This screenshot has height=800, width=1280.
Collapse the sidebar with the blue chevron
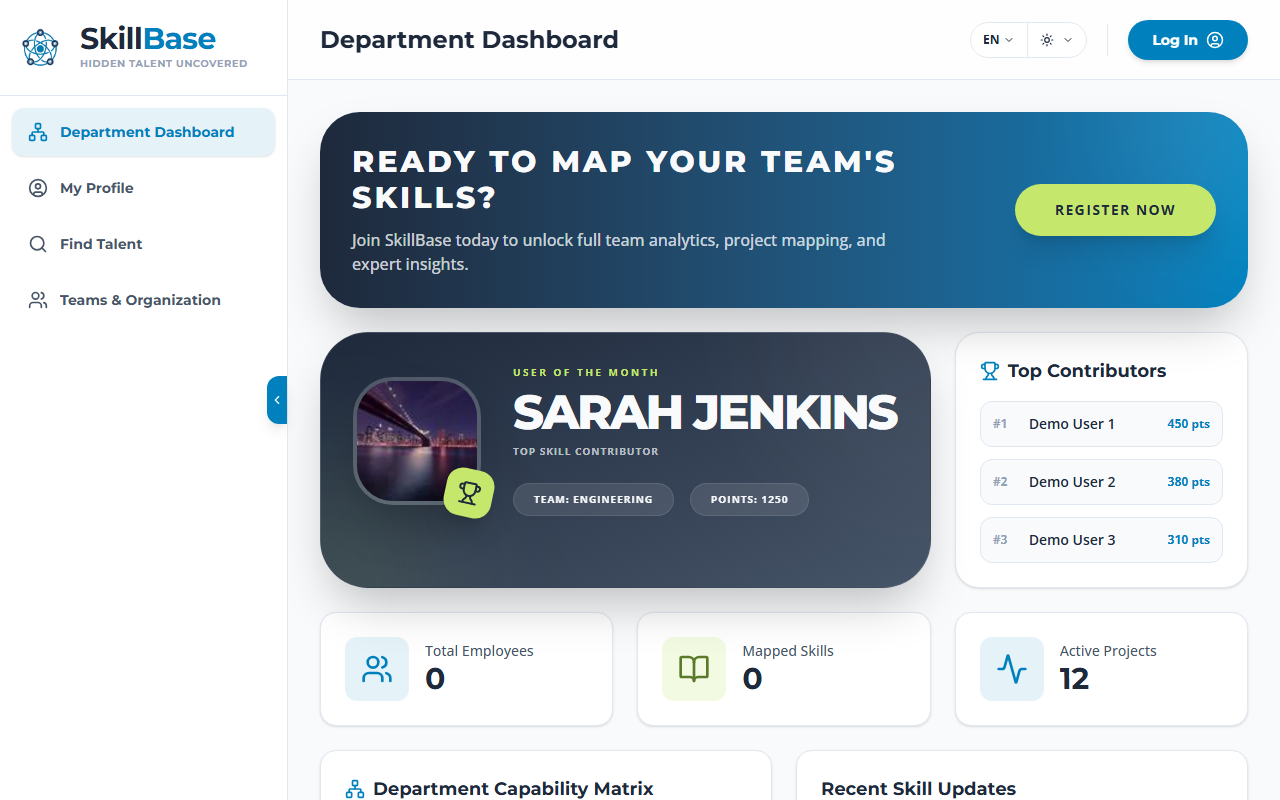coord(277,400)
